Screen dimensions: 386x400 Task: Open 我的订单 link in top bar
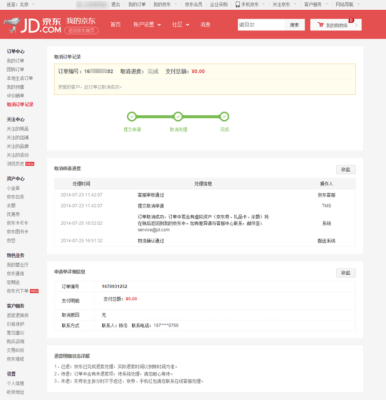[137, 4]
